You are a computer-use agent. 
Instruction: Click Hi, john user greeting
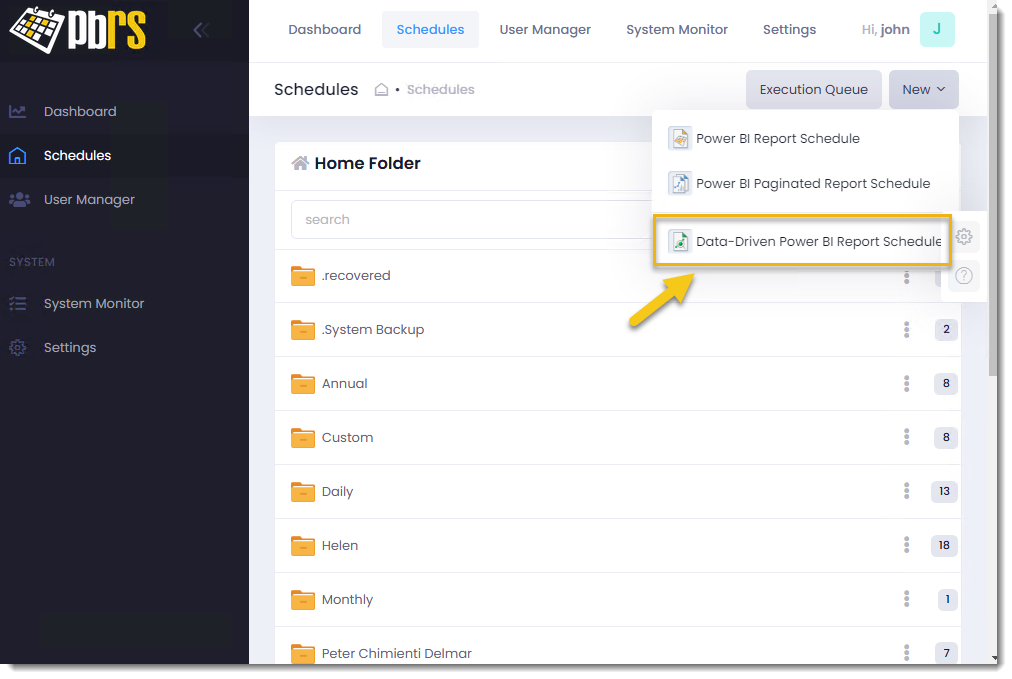(886, 30)
